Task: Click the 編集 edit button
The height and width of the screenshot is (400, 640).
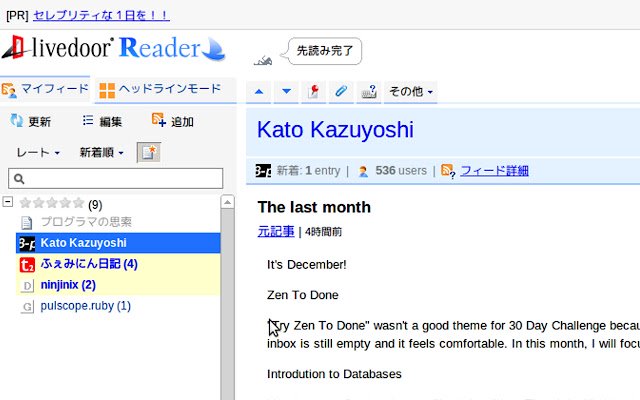Action: (x=102, y=121)
